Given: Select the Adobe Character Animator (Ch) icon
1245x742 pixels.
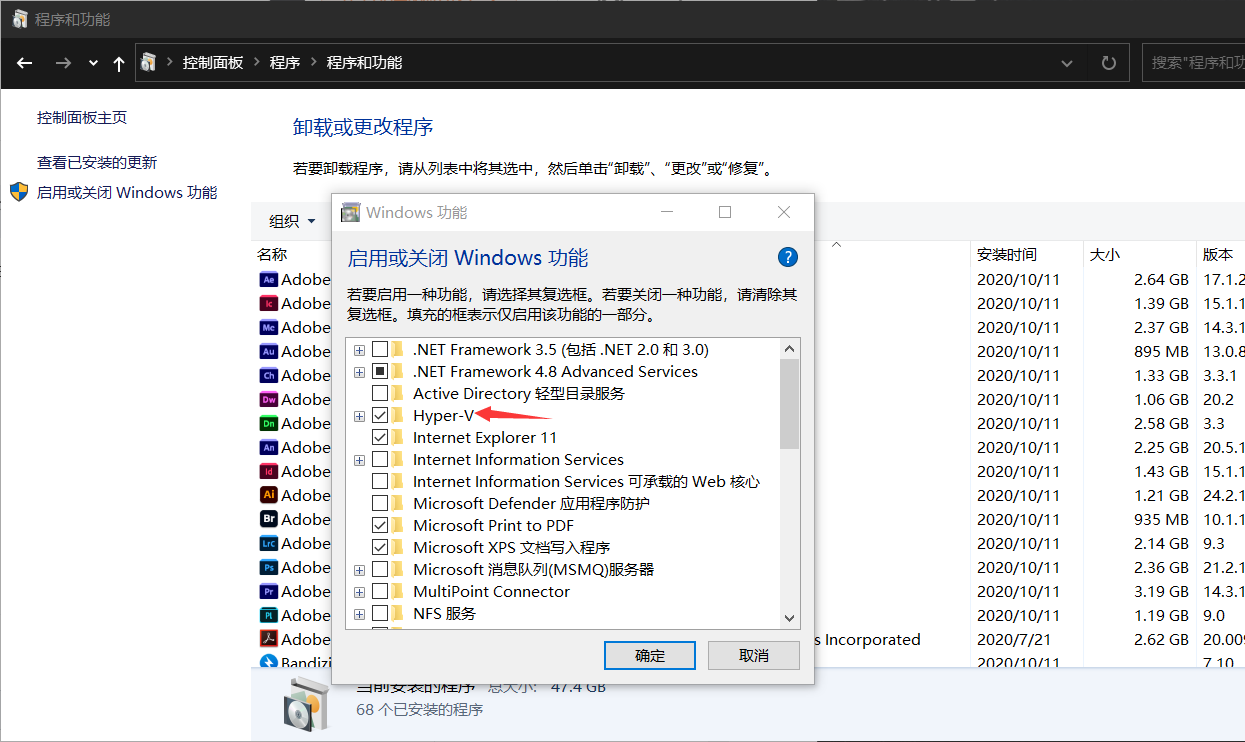Looking at the screenshot, I should [x=268, y=375].
